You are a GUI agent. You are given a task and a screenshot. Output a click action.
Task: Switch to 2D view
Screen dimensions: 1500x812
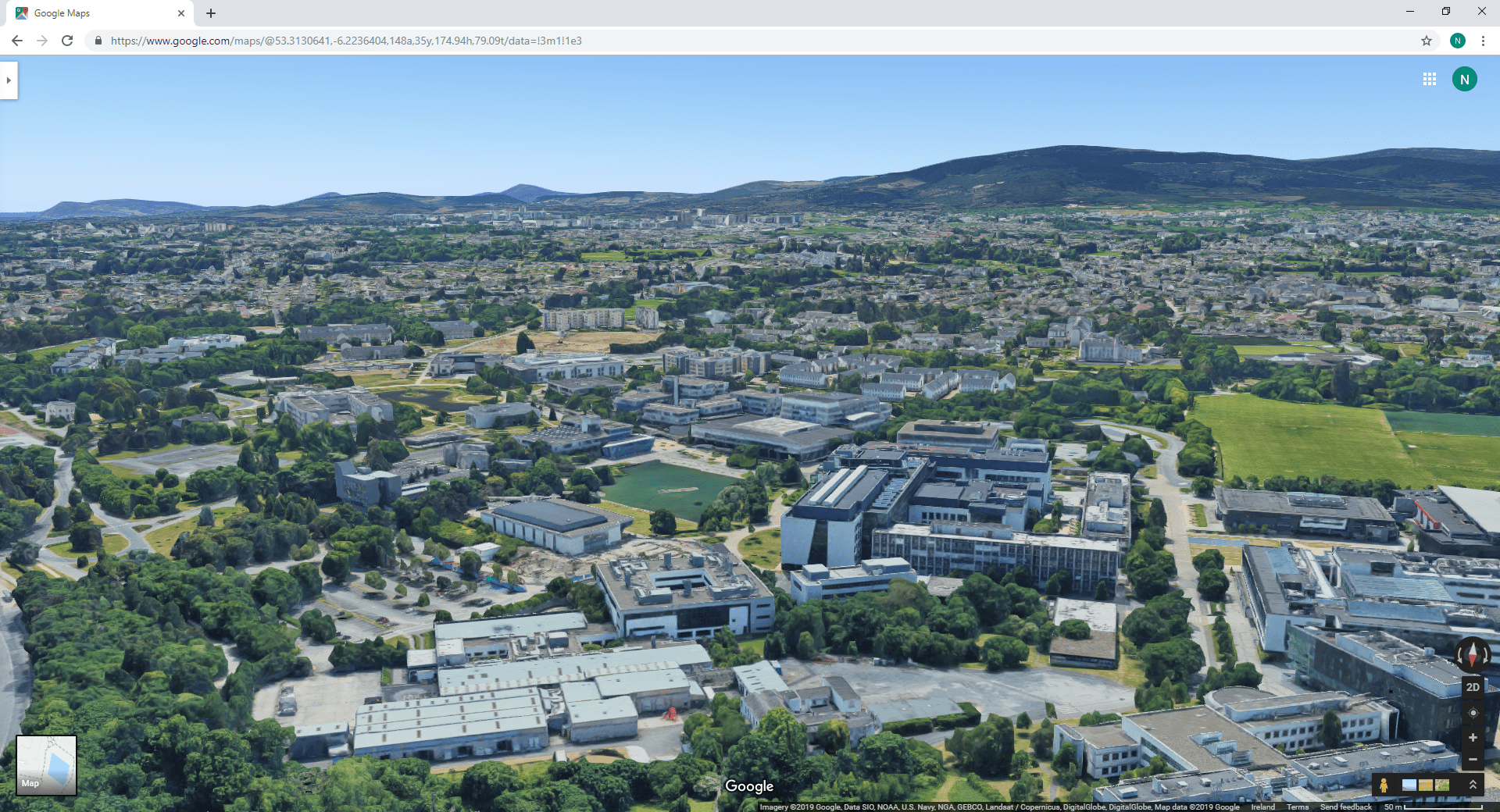pos(1473,687)
